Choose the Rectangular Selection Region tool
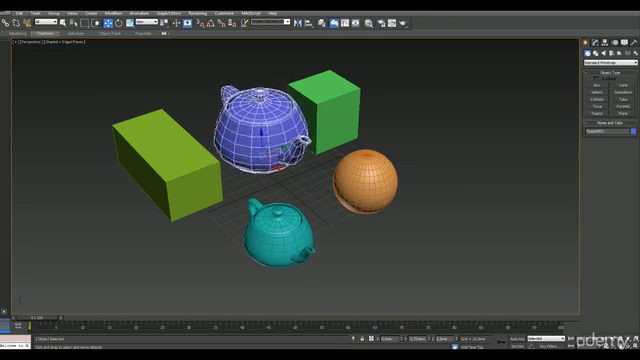 (84, 23)
